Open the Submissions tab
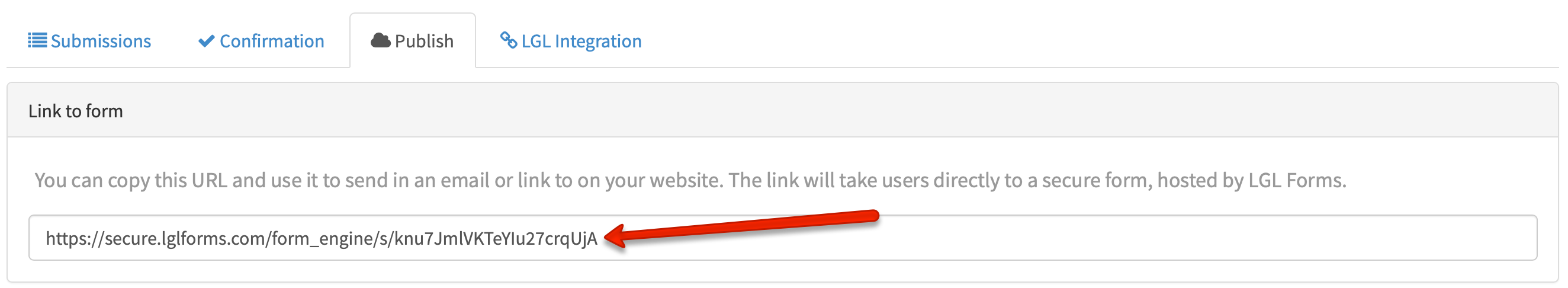Image resolution: width=1568 pixels, height=288 pixels. tap(89, 41)
